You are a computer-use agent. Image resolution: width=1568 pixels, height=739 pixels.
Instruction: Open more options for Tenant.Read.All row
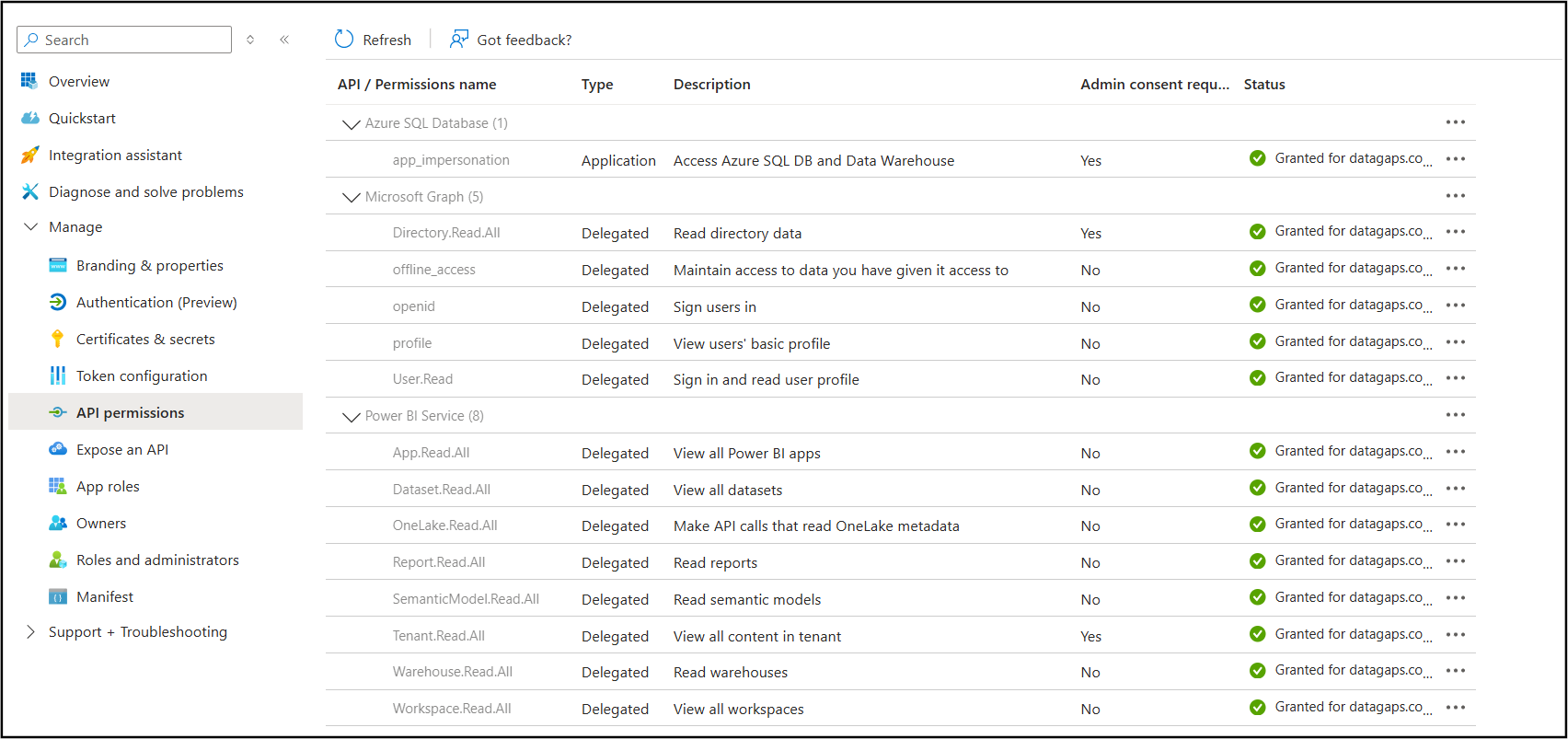[1456, 635]
